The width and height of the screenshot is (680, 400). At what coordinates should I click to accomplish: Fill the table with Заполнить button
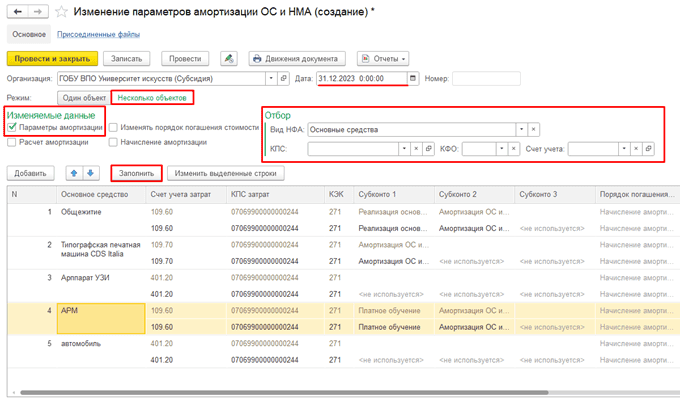(x=137, y=173)
